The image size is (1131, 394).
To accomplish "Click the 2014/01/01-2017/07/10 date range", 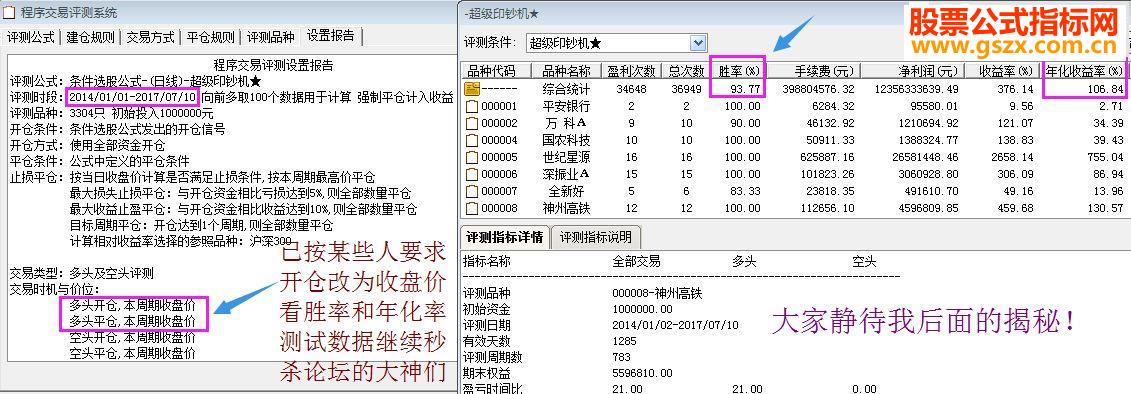I will 132,97.
